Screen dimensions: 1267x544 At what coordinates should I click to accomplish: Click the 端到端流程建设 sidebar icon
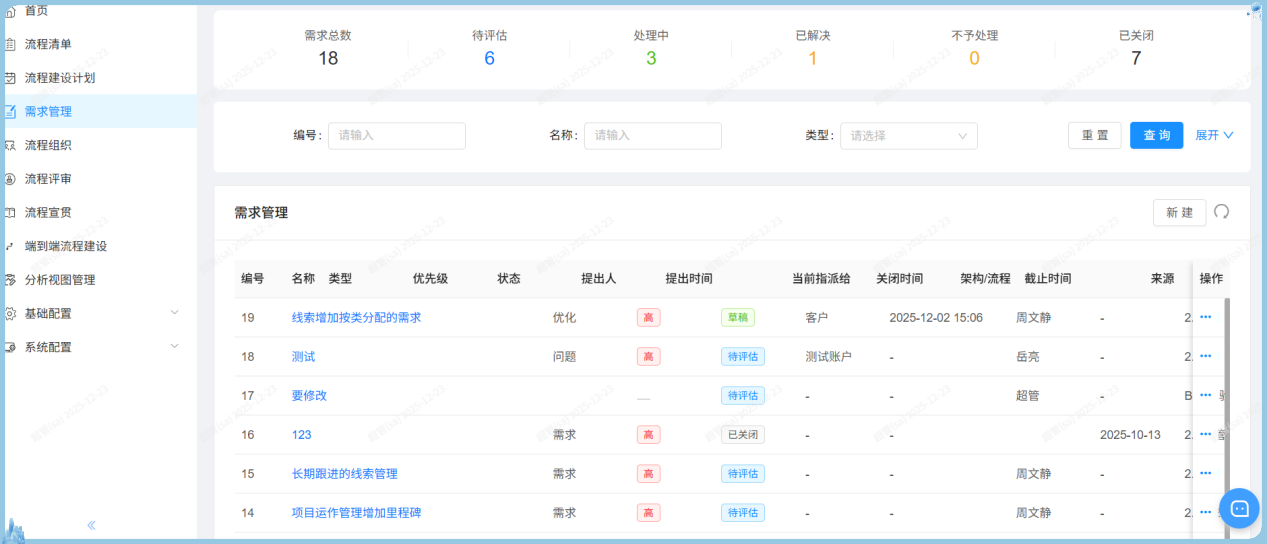pos(10,246)
